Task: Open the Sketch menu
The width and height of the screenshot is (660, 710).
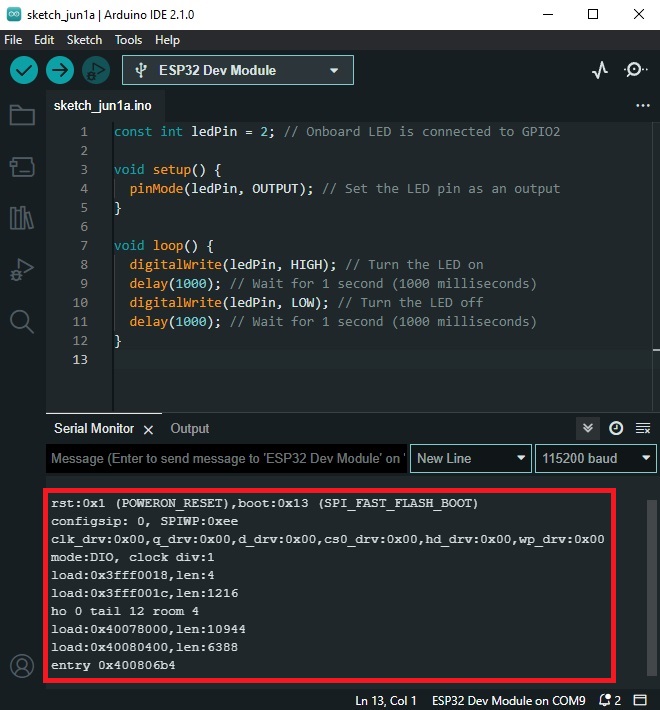Action: [x=84, y=40]
